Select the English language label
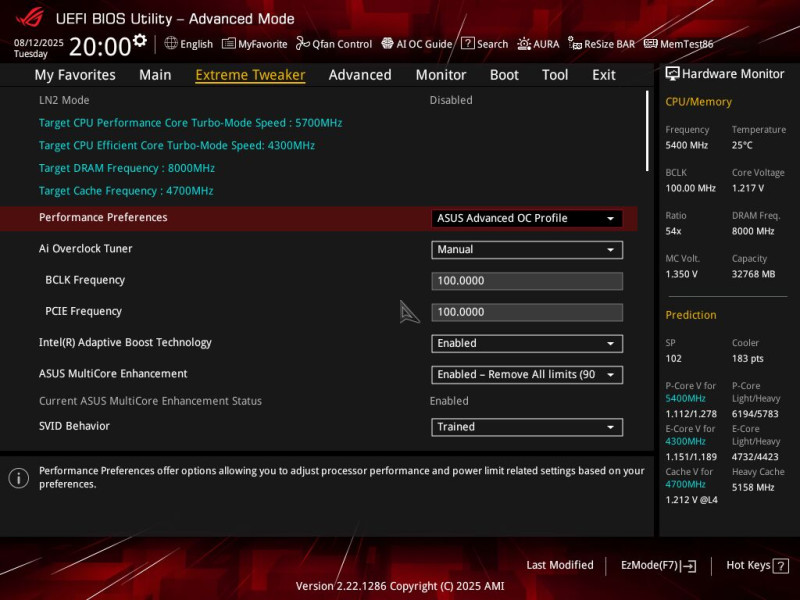This screenshot has width=800, height=600. [196, 44]
